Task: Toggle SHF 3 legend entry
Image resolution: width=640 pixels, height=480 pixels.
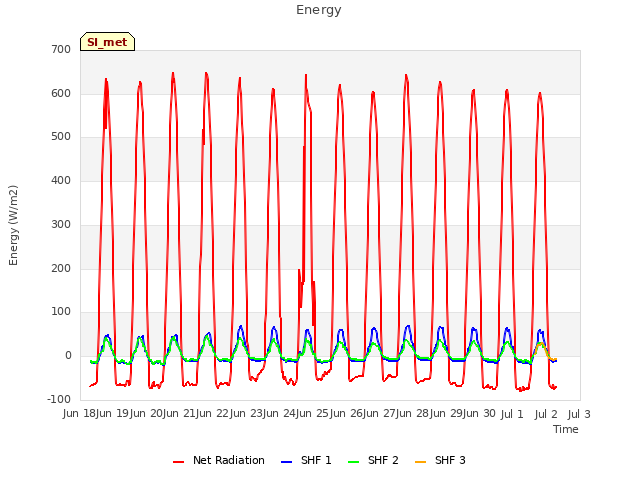Action: coord(440,460)
